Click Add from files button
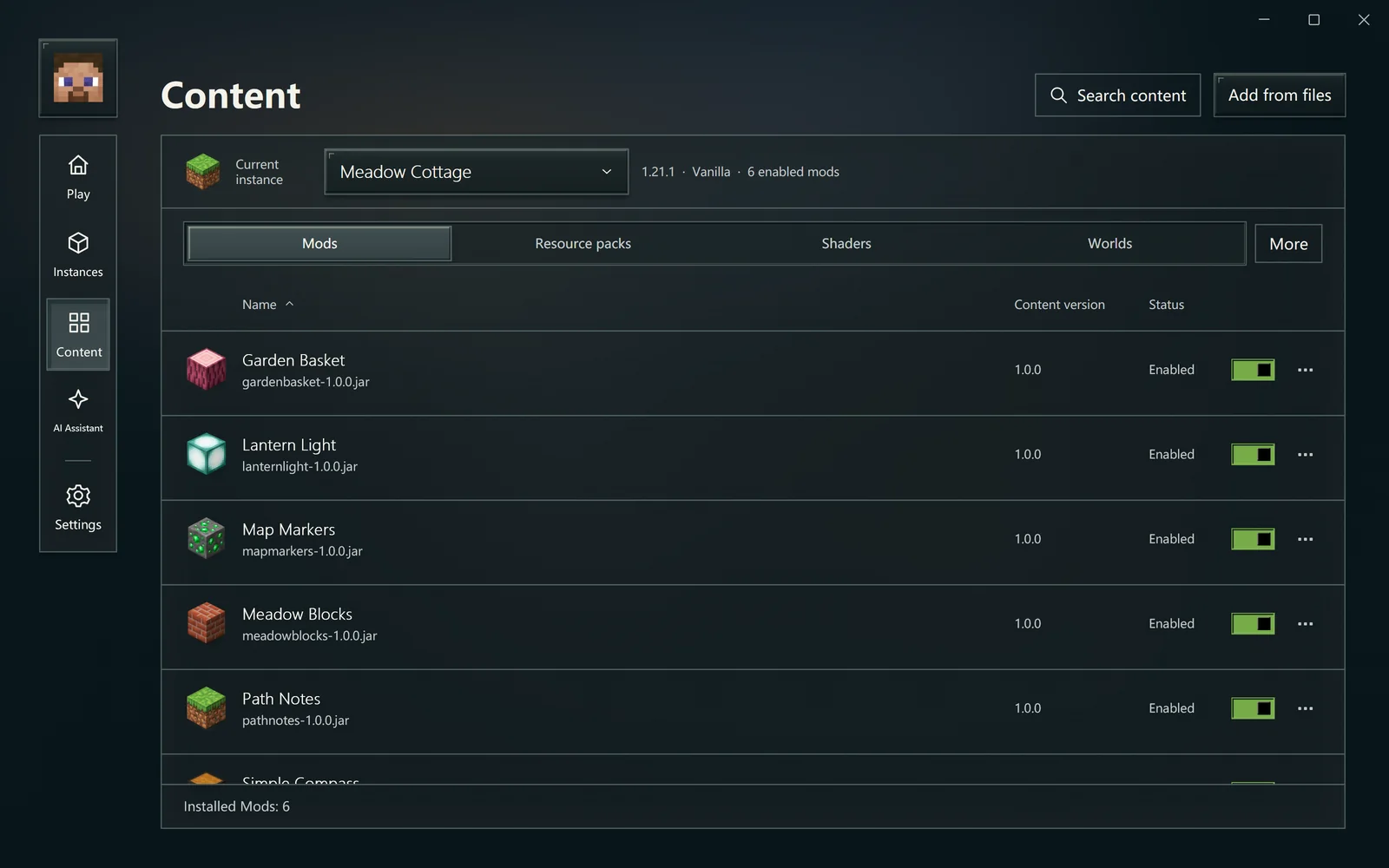Viewport: 1389px width, 868px height. pyautogui.click(x=1280, y=95)
